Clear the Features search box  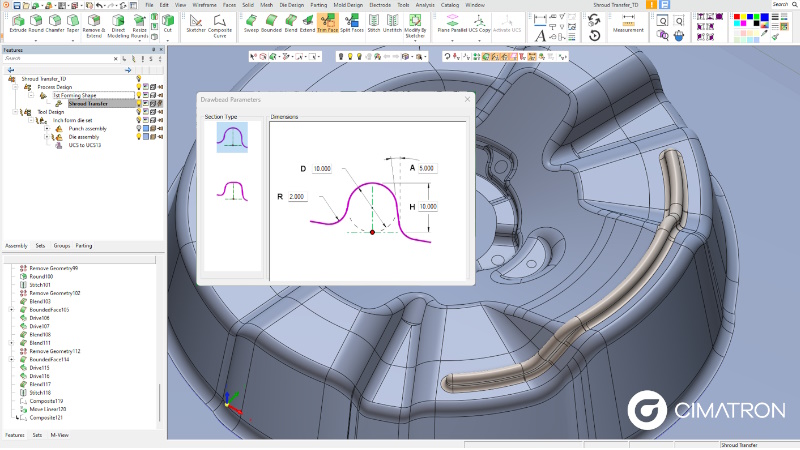pos(116,59)
